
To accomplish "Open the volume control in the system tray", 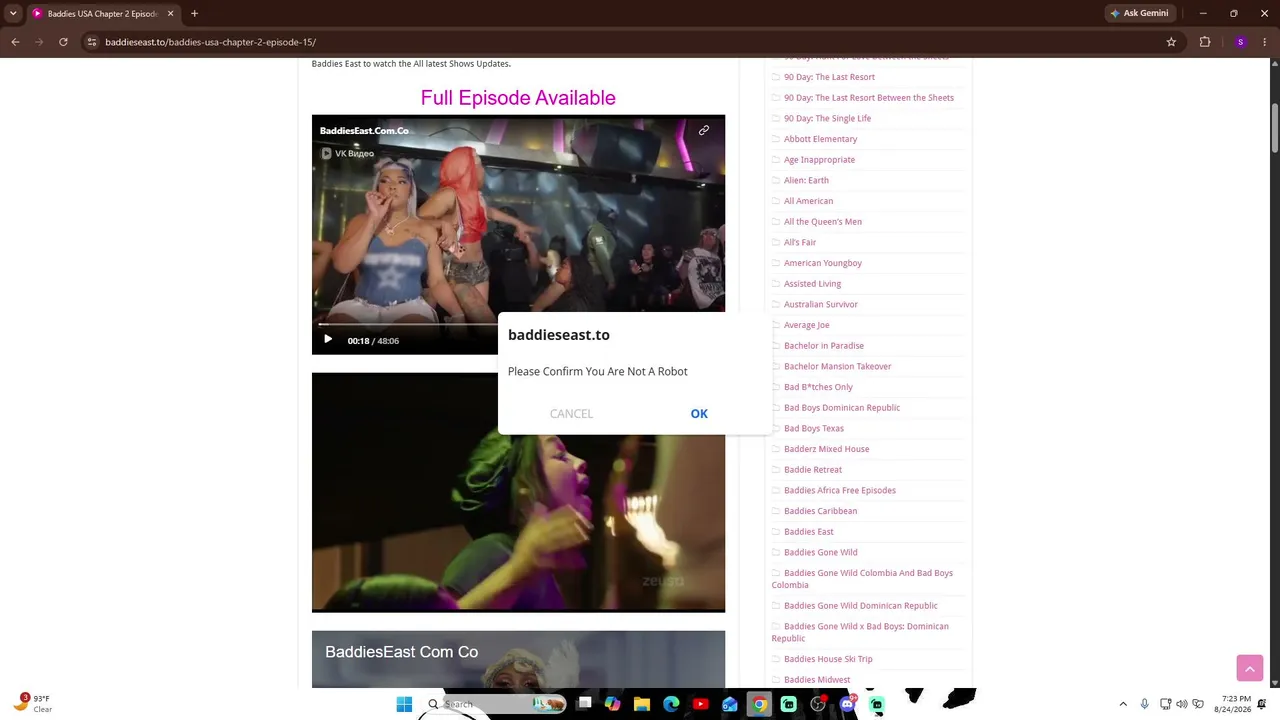I will click(1182, 704).
